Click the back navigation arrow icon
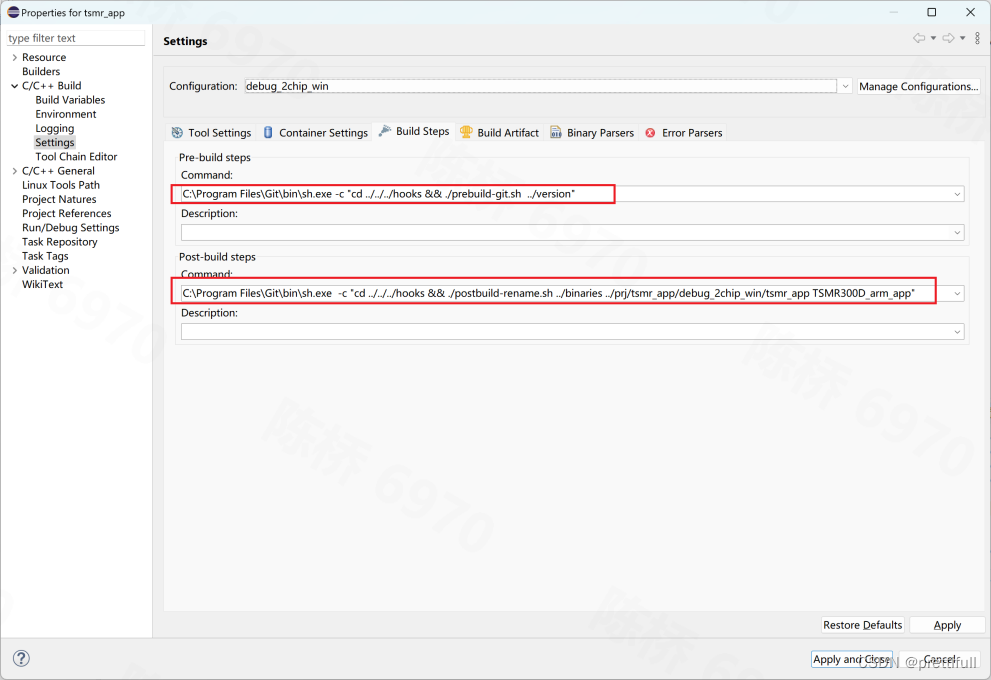991x680 pixels. 919,38
